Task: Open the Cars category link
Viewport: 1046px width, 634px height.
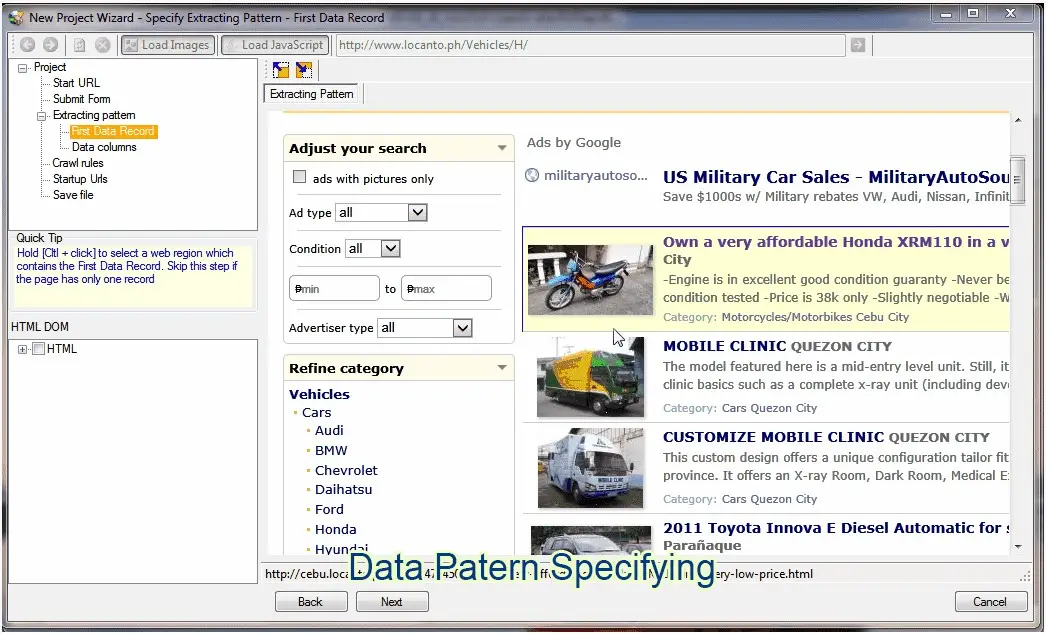Action: click(x=316, y=412)
